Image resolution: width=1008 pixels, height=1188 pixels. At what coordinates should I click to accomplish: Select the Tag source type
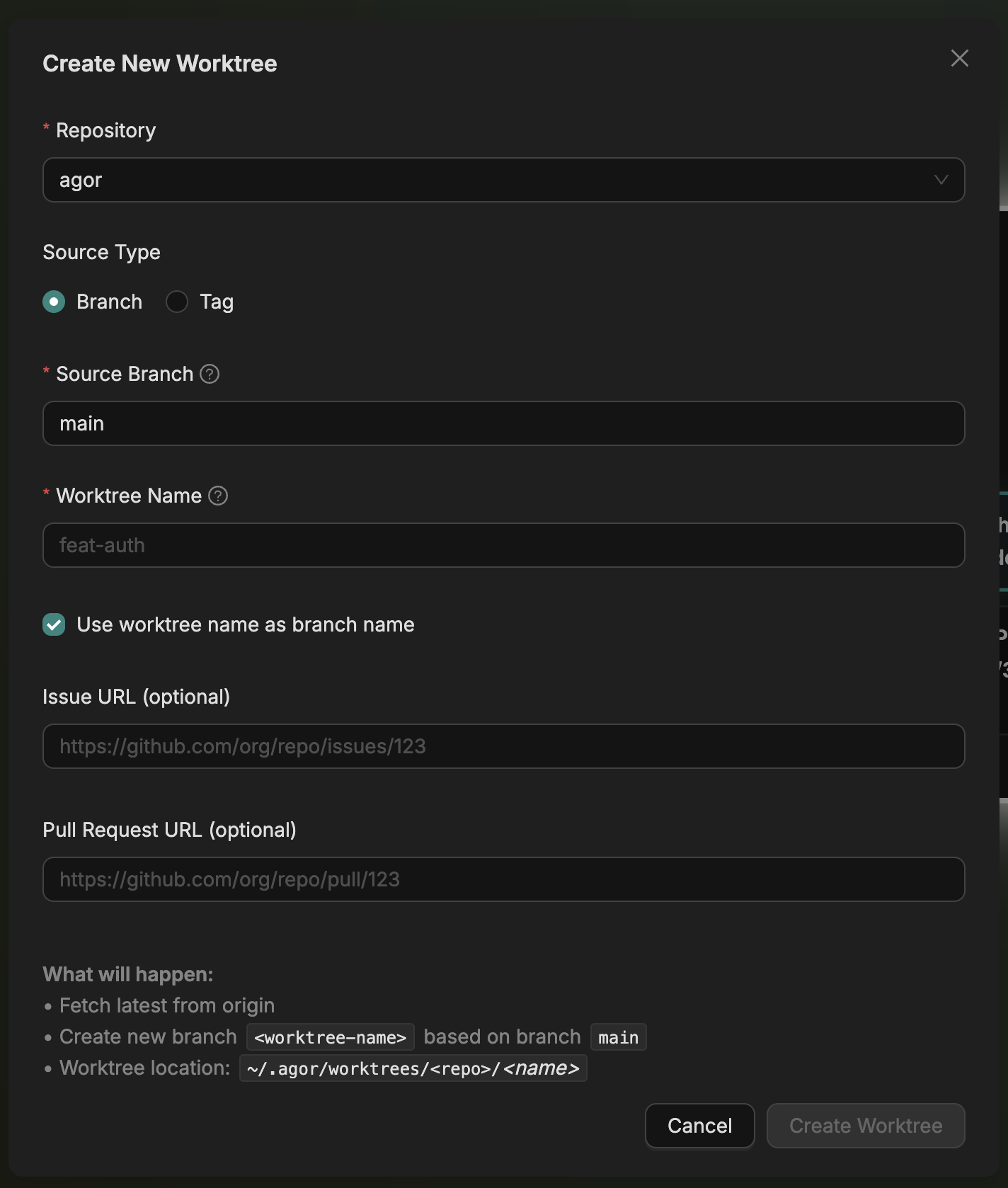pos(176,302)
